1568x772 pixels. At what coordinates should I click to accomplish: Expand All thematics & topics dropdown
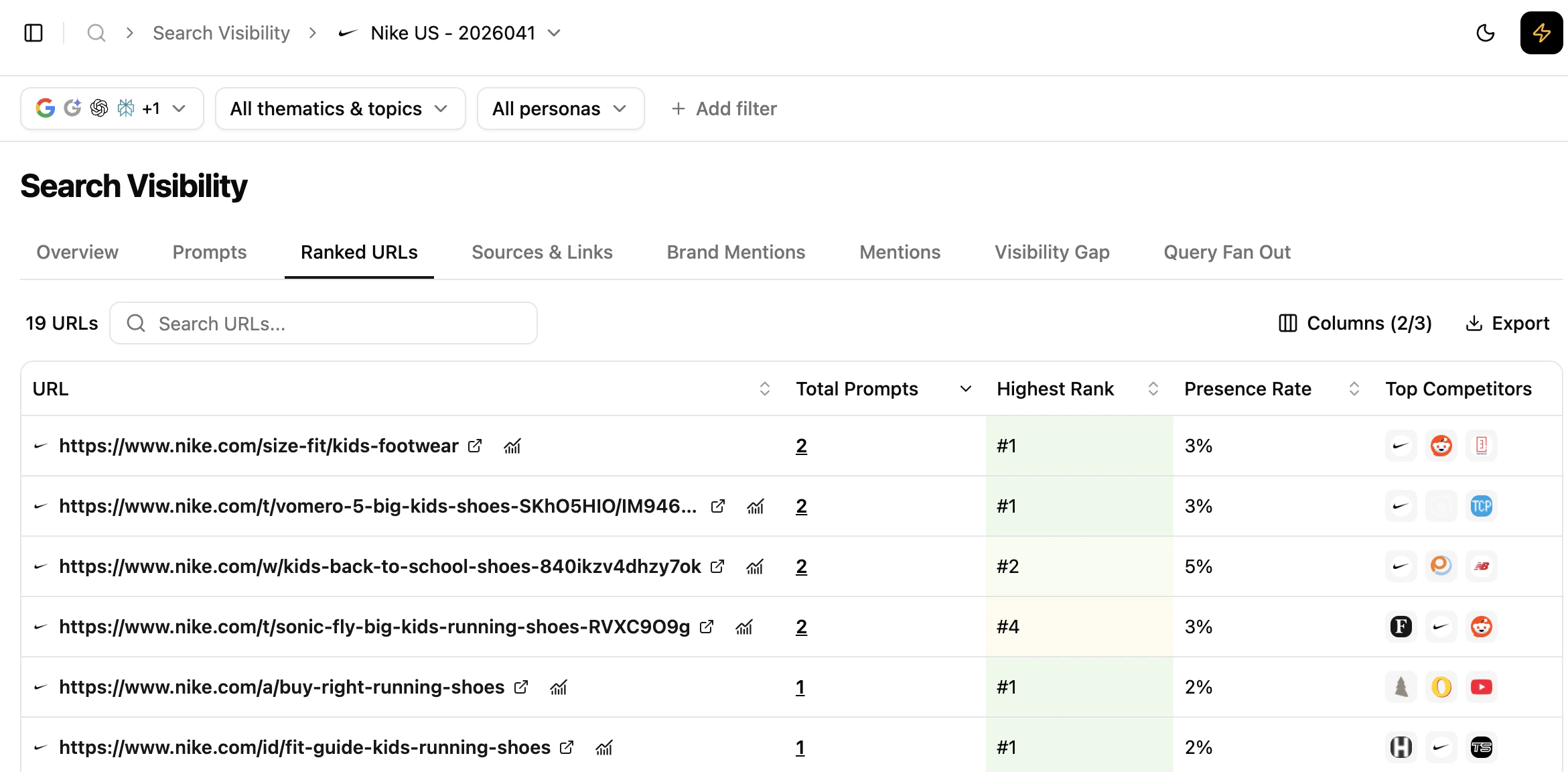[340, 109]
